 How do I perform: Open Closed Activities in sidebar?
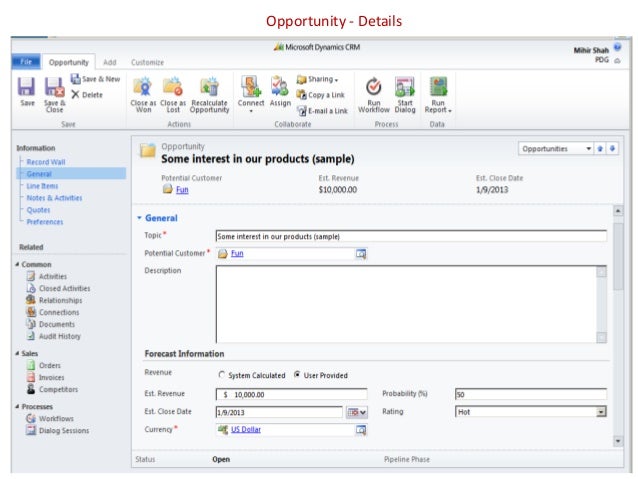64,288
